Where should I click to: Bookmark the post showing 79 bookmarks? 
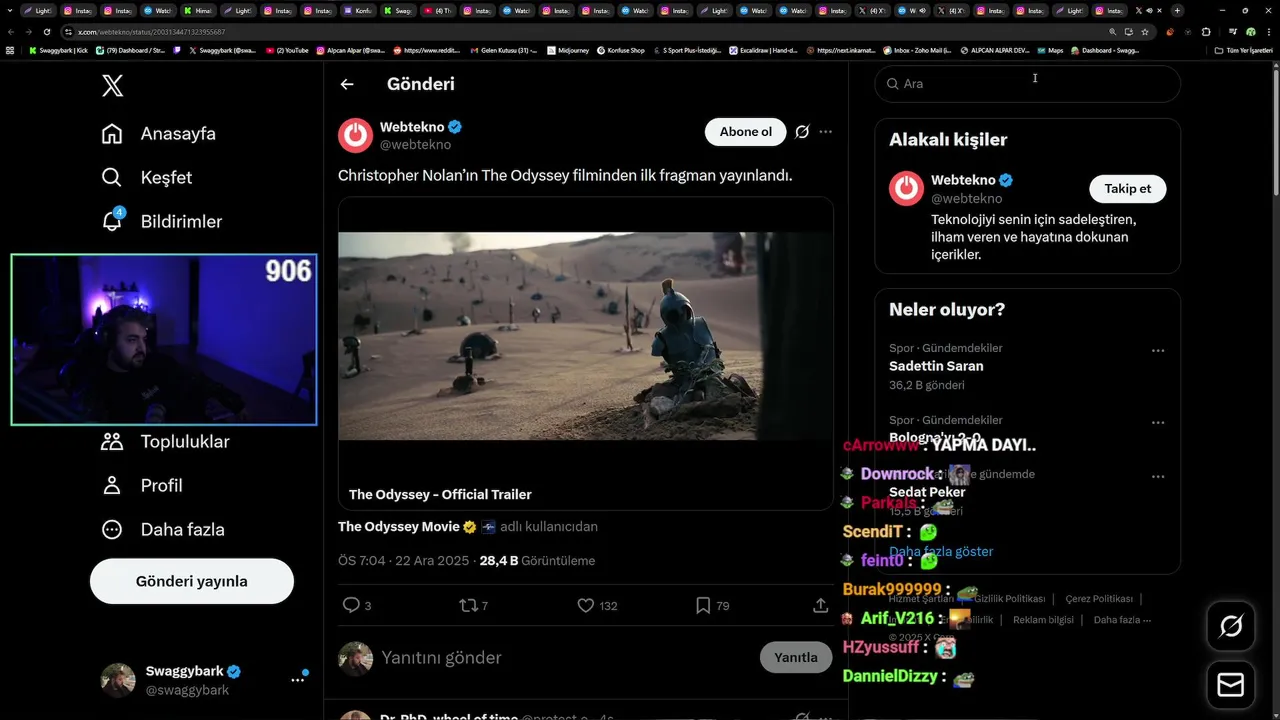[703, 605]
